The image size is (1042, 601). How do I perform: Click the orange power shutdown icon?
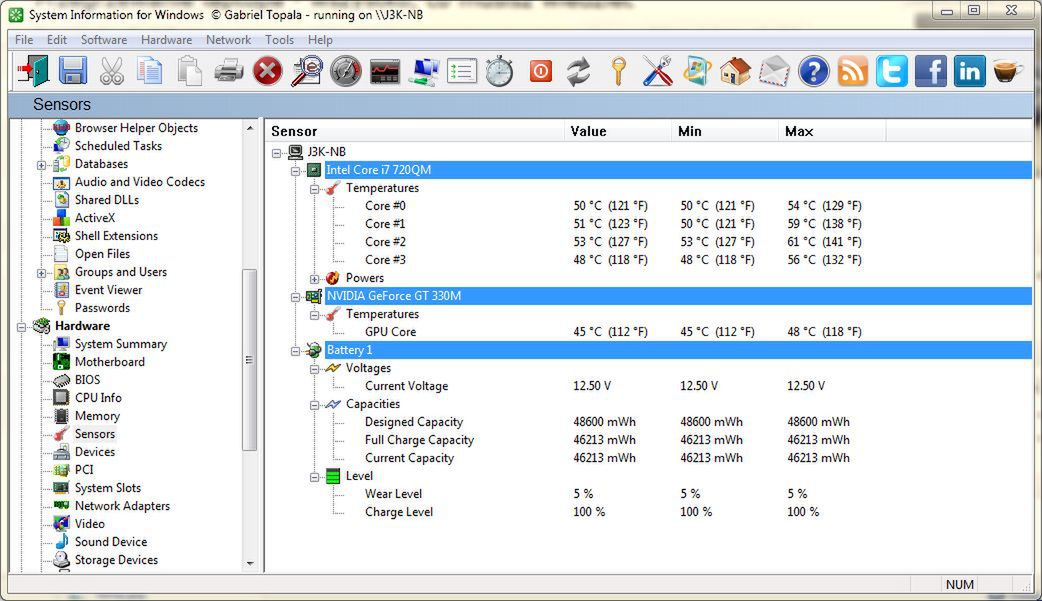(x=541, y=71)
